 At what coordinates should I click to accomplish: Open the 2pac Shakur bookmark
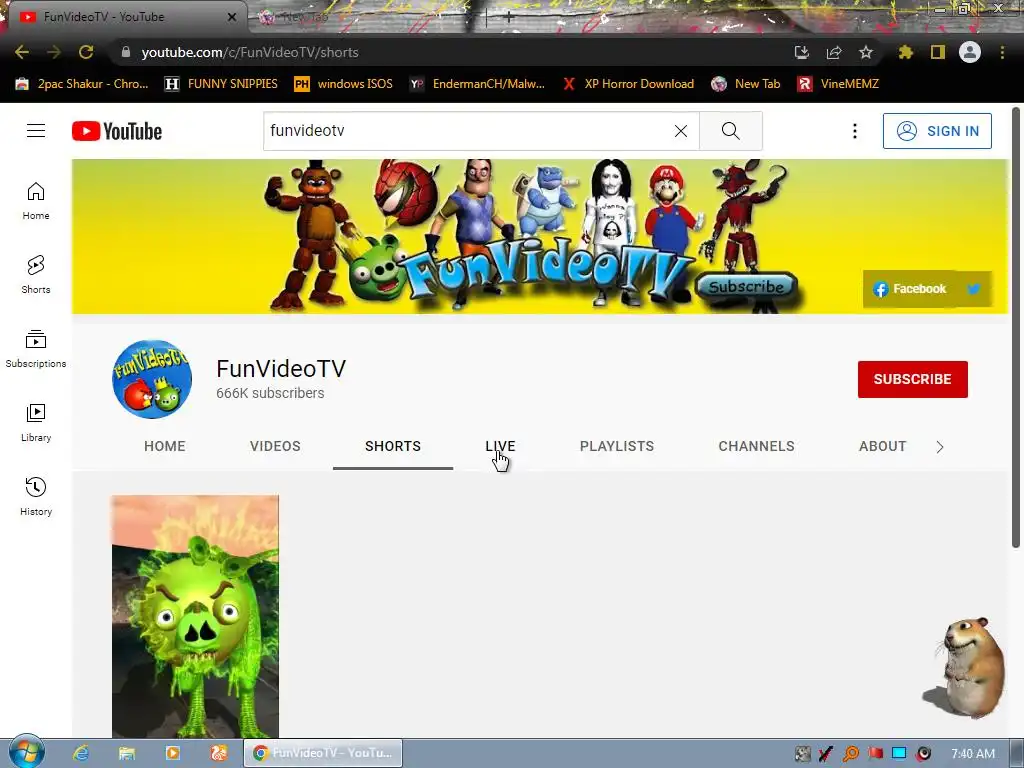point(82,84)
